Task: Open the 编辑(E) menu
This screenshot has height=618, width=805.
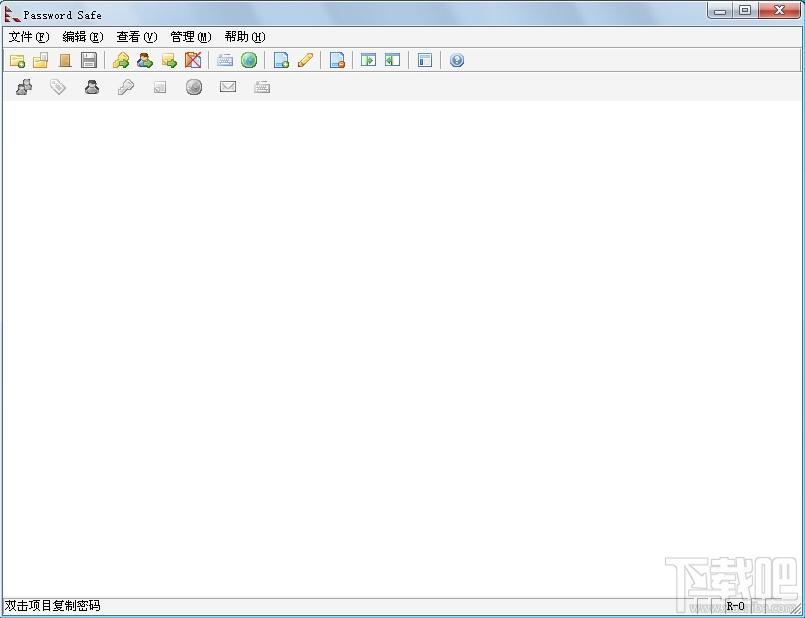Action: click(83, 37)
